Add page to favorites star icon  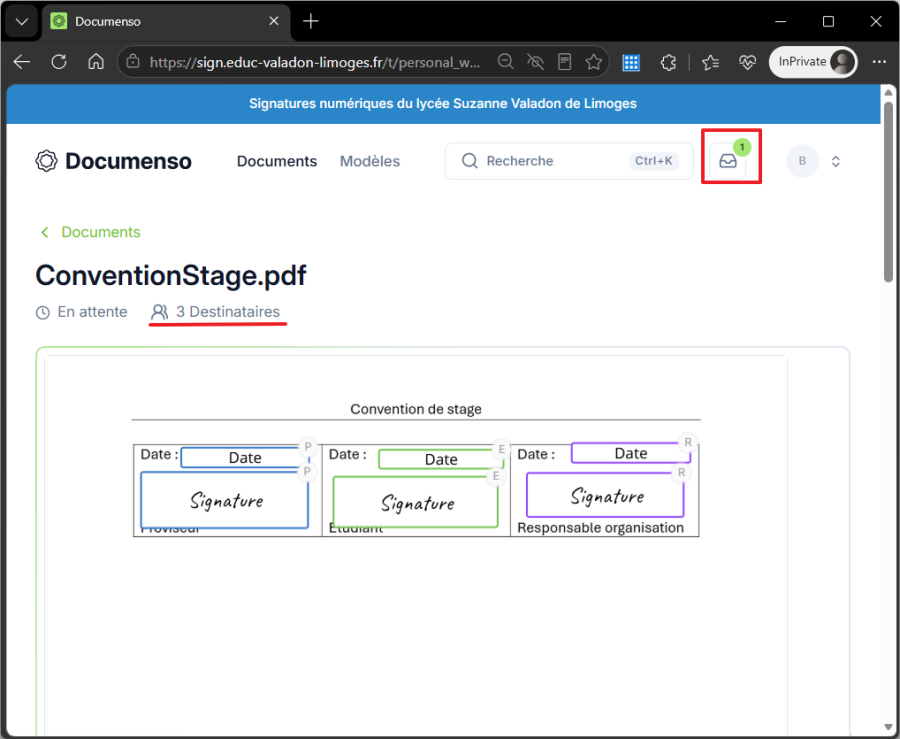coord(593,62)
